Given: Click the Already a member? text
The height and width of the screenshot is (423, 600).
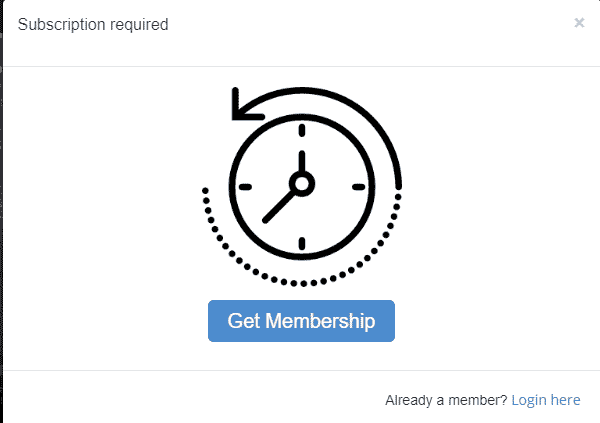Looking at the screenshot, I should click(x=446, y=400).
